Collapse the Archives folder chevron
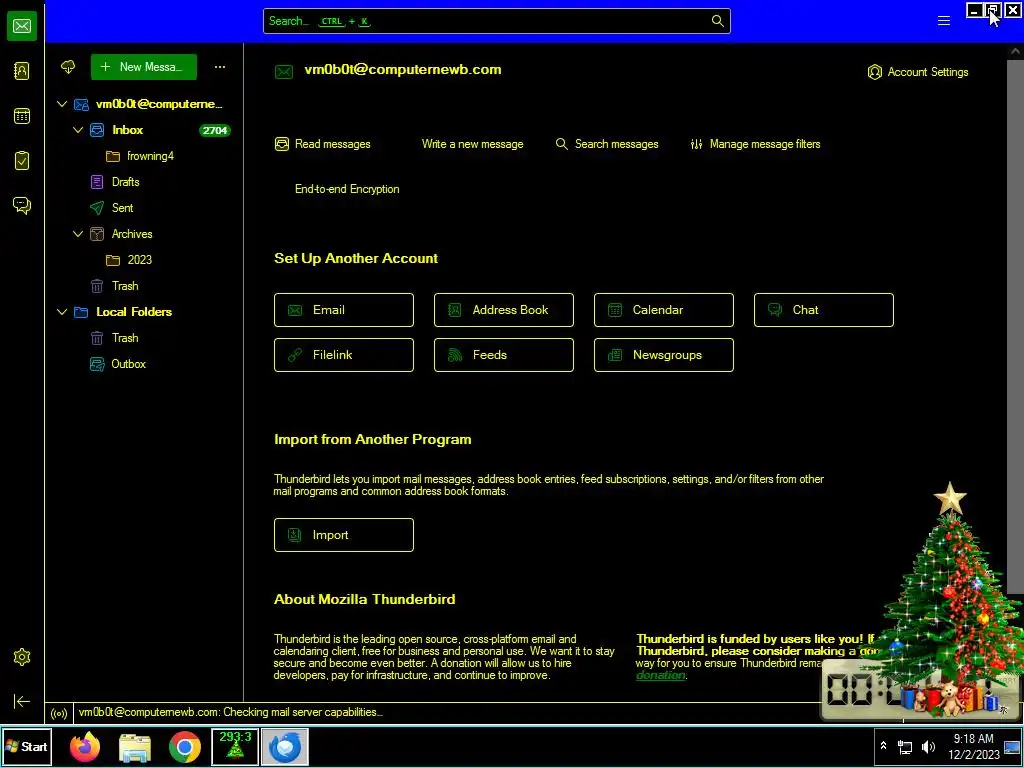Screen dimensions: 1024x768 tap(78, 234)
